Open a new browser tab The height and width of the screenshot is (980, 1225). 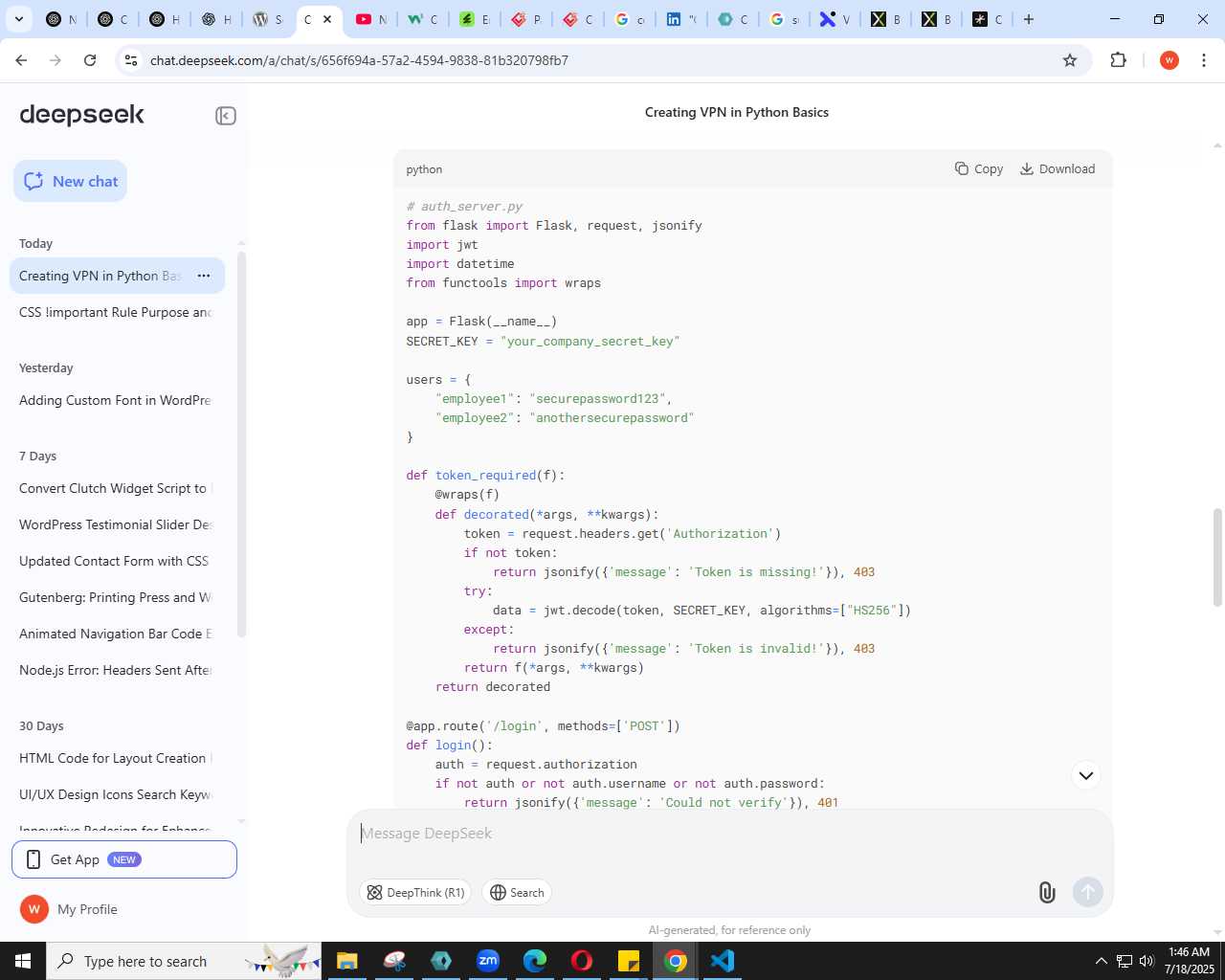pyautogui.click(x=1029, y=19)
